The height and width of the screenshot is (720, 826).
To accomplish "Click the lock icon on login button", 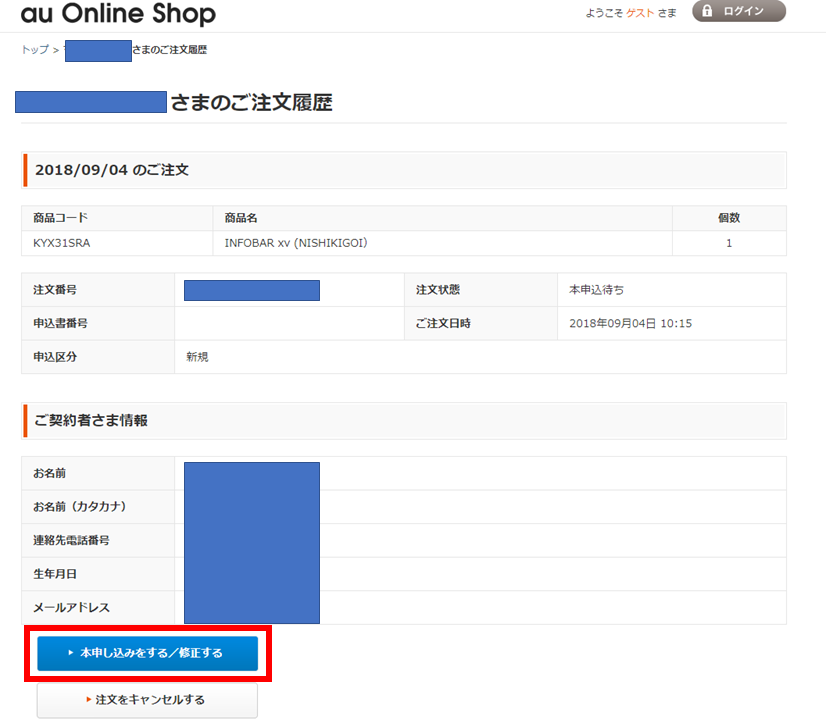I will [707, 11].
